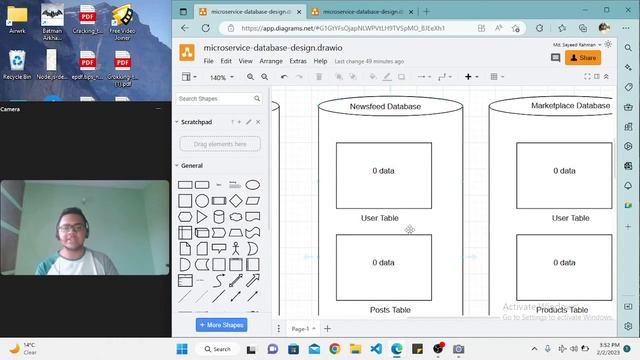Pick the diamond shape from General shapes
The width and height of the screenshot is (640, 360).
click(236, 201)
